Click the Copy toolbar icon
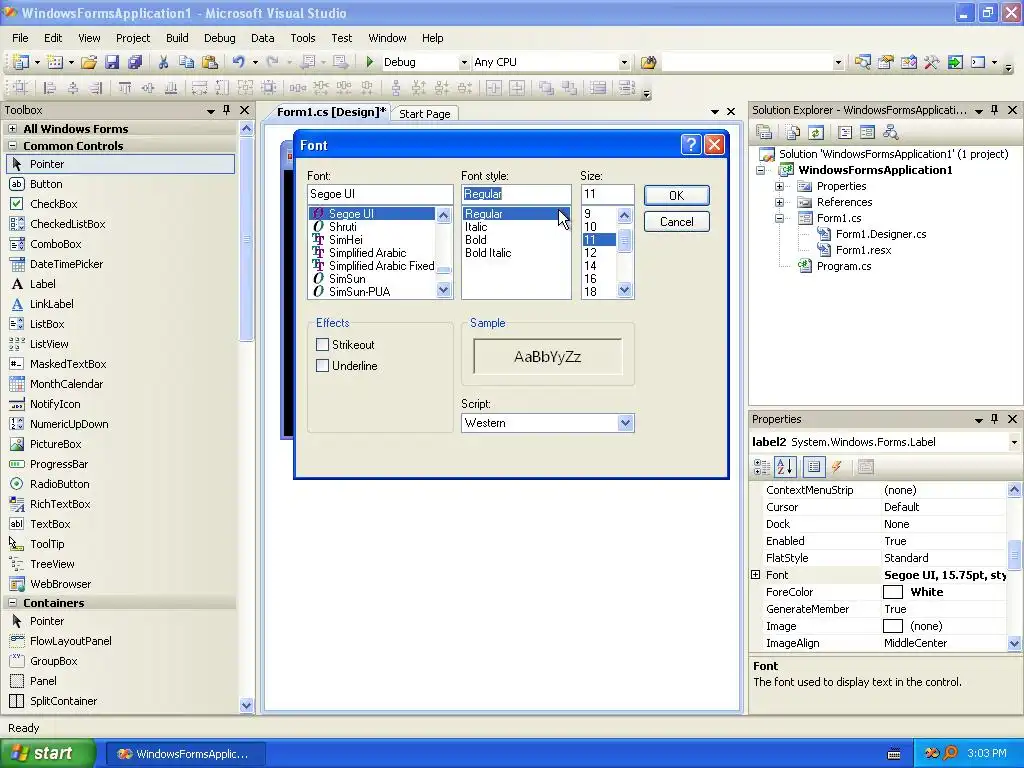 coord(186,62)
